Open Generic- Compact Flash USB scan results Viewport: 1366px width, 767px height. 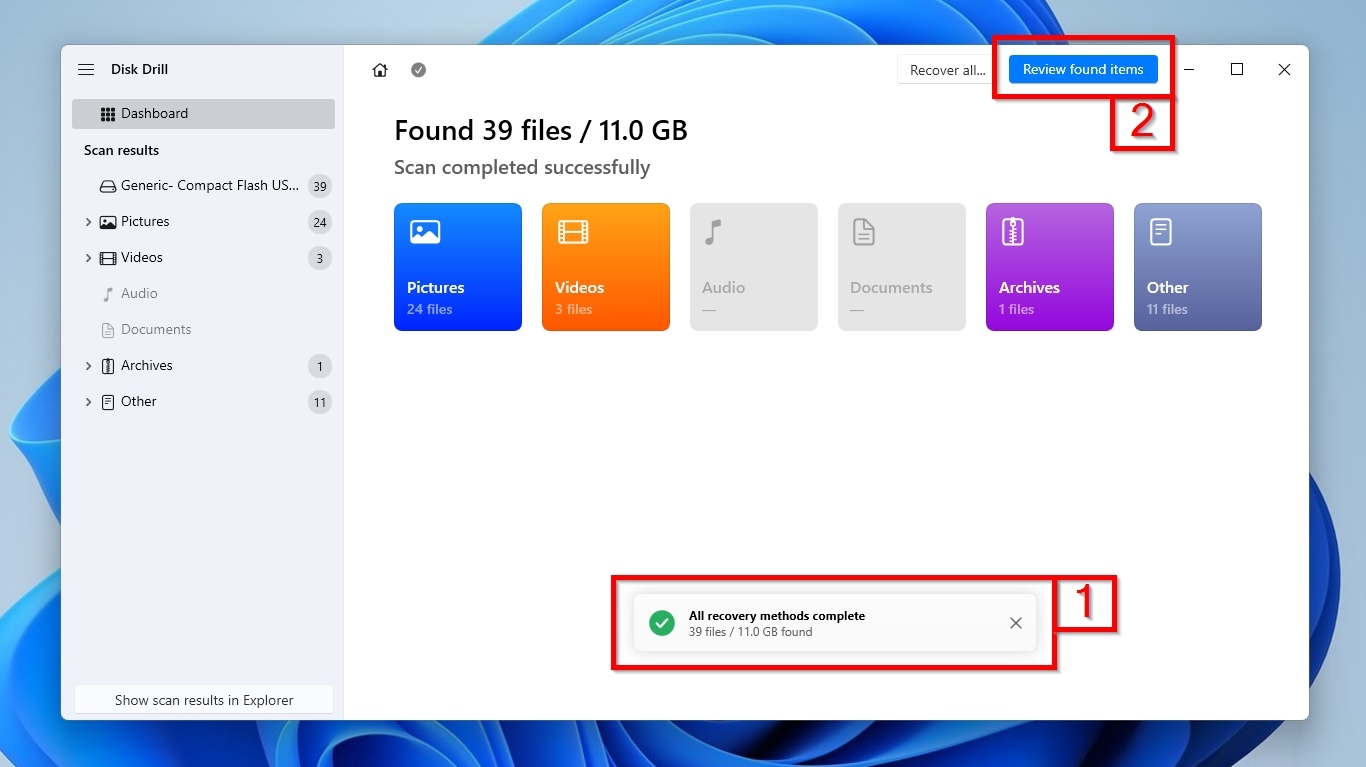pos(203,186)
